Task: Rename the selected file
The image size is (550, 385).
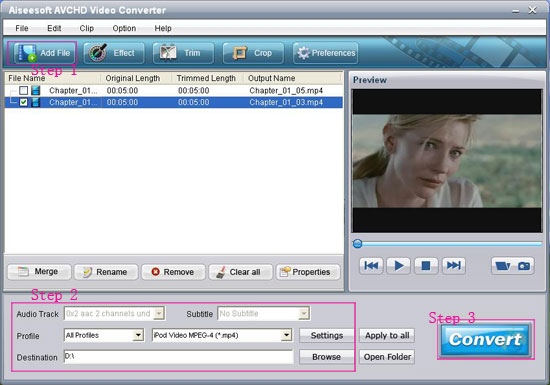Action: point(106,272)
